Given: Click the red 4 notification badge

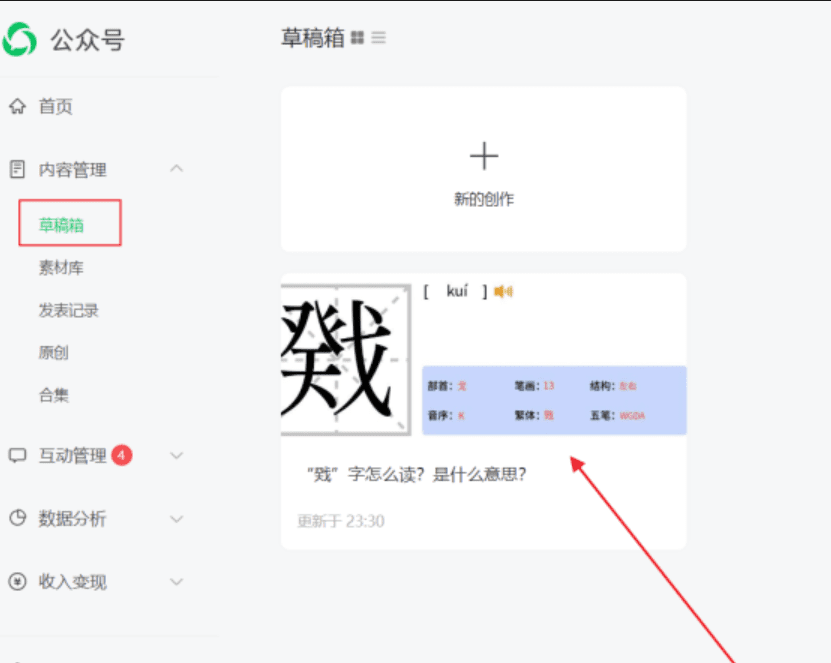Looking at the screenshot, I should point(122,455).
